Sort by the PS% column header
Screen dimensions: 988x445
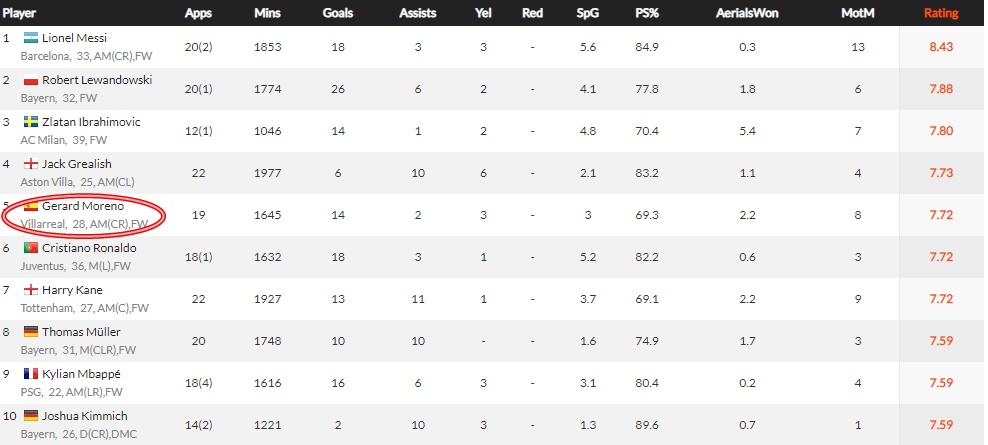(647, 13)
